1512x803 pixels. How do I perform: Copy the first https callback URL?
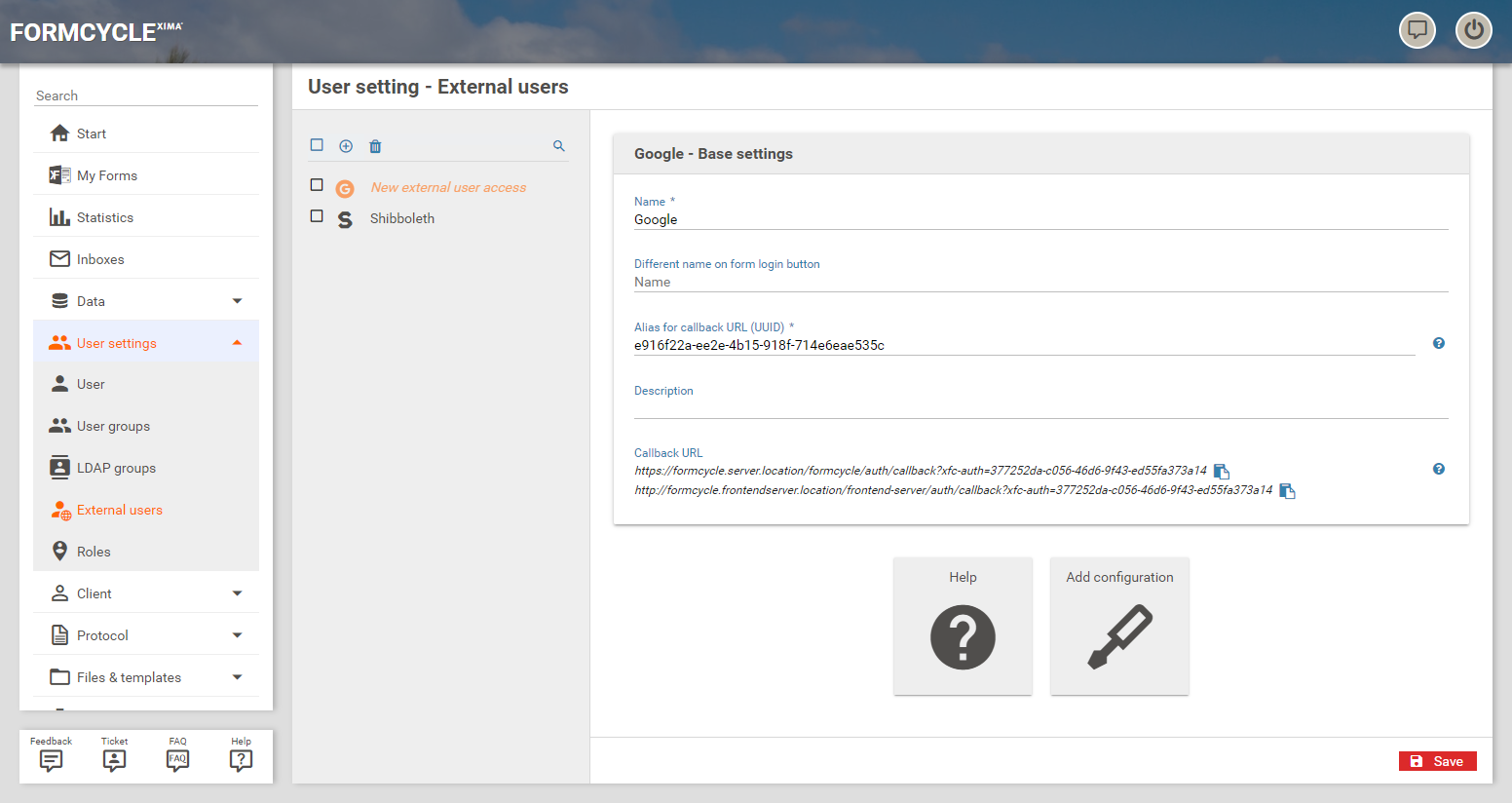(x=1222, y=472)
